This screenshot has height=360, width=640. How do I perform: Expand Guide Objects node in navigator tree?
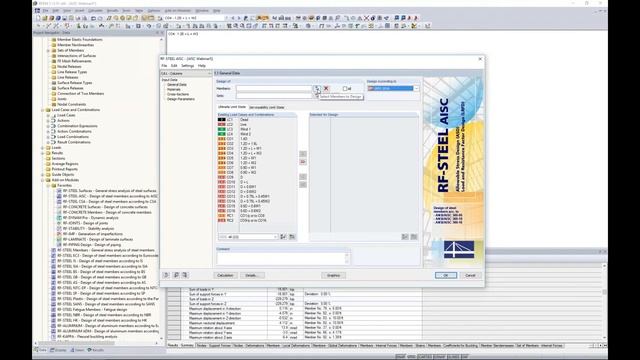43,175
